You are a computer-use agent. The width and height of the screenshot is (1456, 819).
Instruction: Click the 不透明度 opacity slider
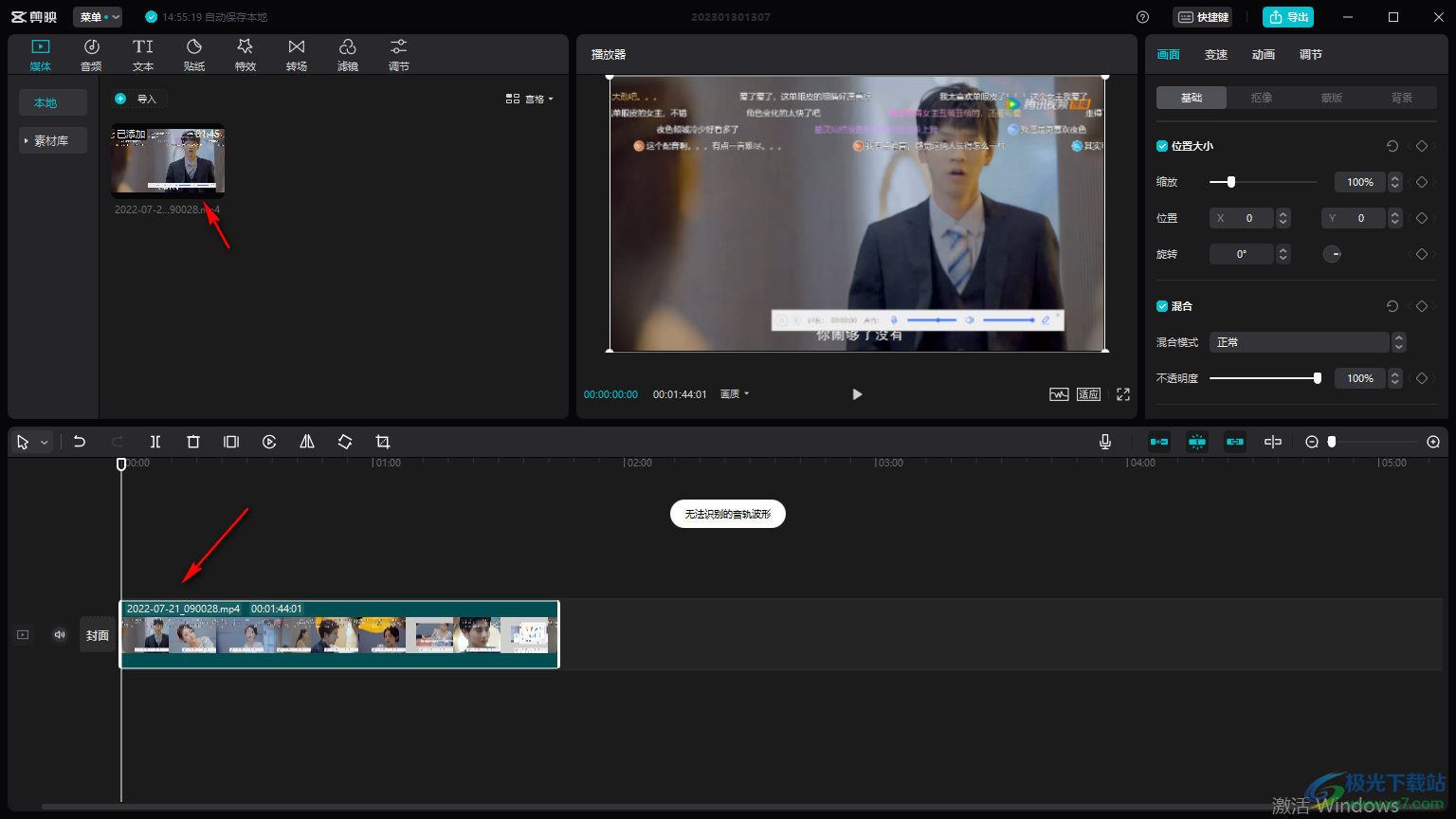(1265, 378)
